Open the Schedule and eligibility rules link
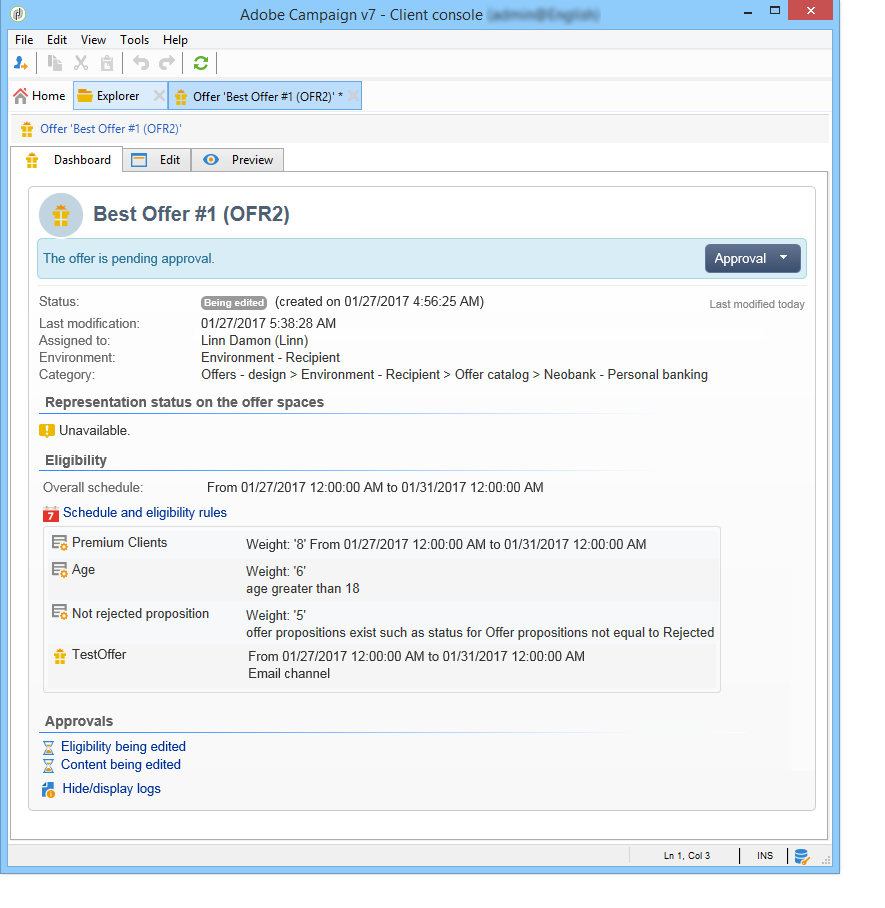 (145, 512)
